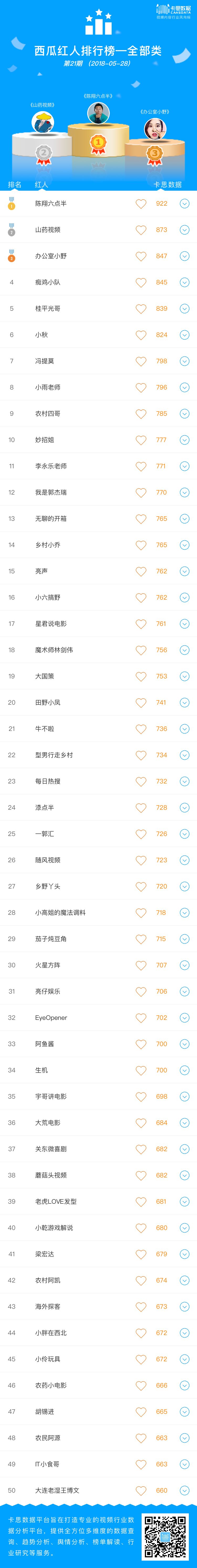The image size is (197, 1568).
Task: Toggle the heart for EyeOpener
Action: pos(141,1018)
